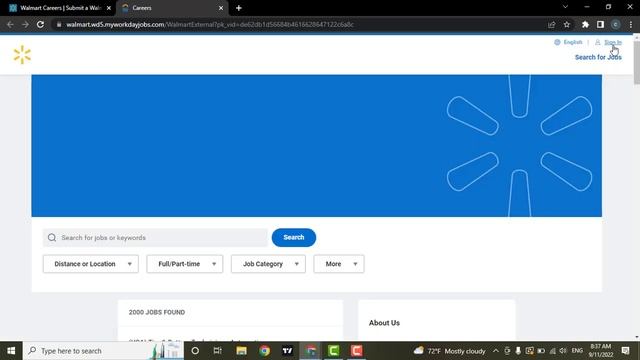View site security lock information

click(59, 24)
